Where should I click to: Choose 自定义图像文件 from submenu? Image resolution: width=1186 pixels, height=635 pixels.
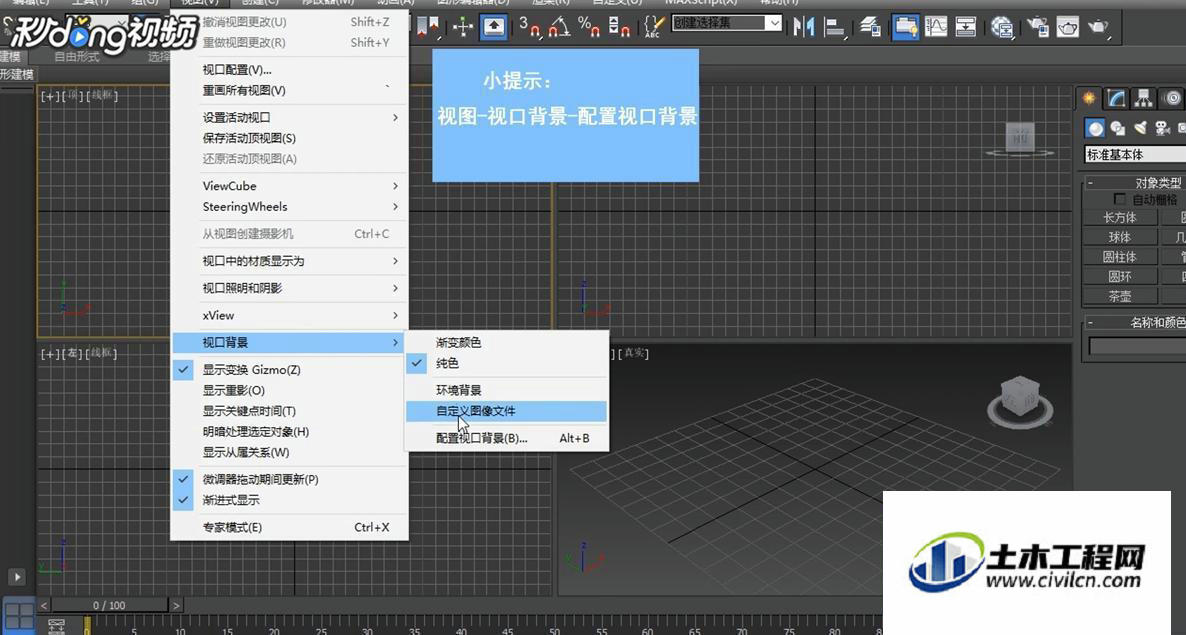coord(507,410)
